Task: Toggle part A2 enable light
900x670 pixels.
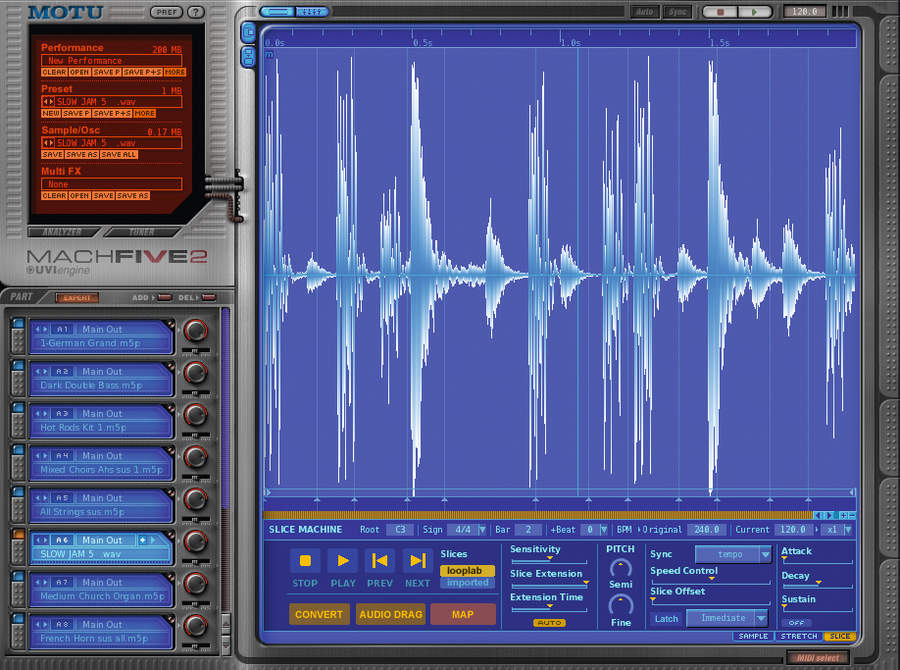Action: 18,365
